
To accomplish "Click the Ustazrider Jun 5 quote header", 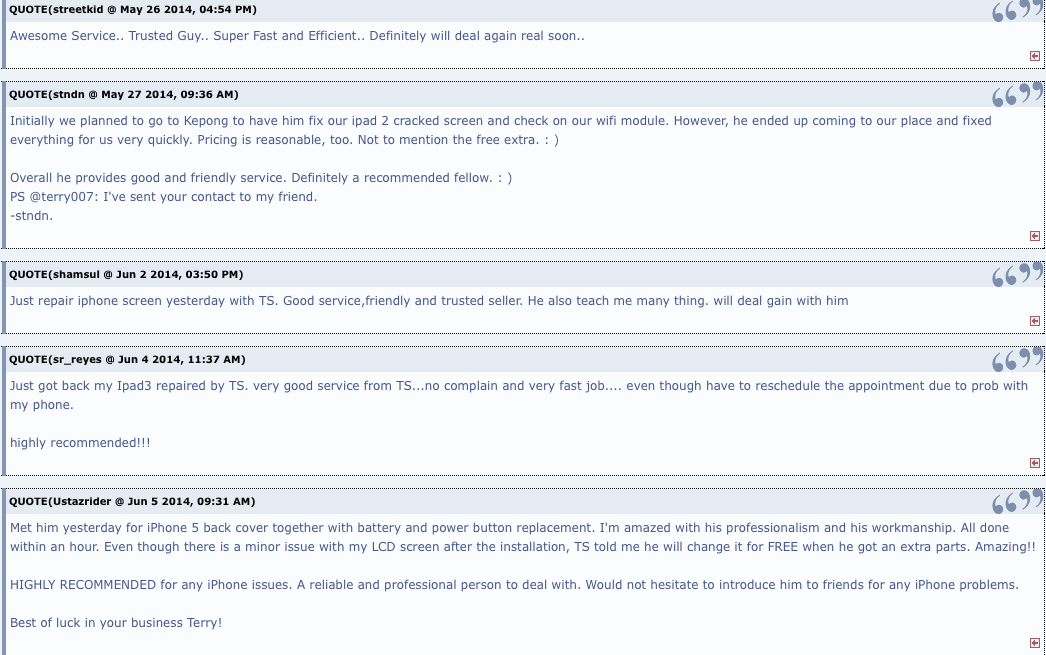I will pos(132,501).
